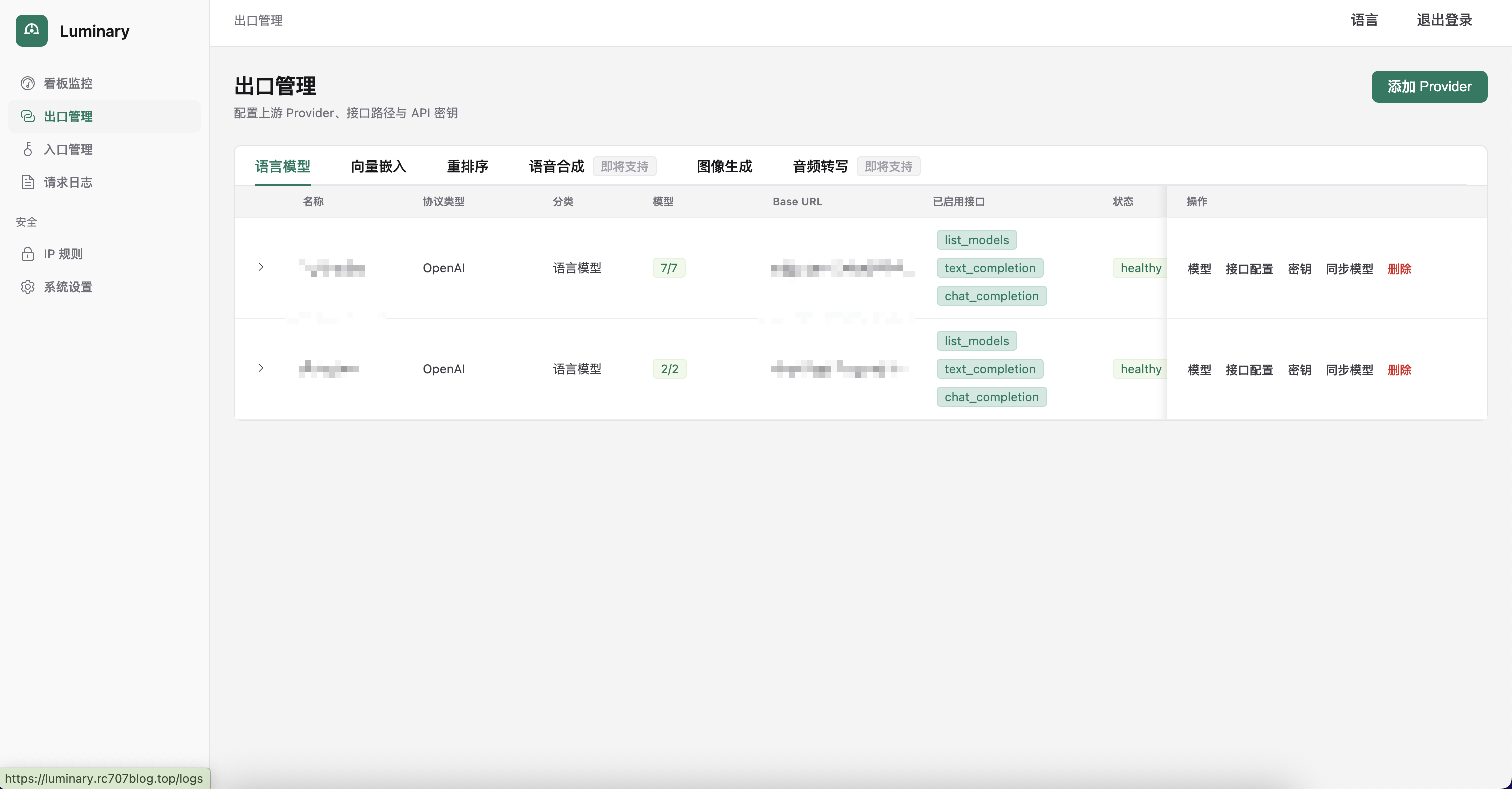Switch to the 语言模型 tab
This screenshot has height=789, width=1512.
283,166
